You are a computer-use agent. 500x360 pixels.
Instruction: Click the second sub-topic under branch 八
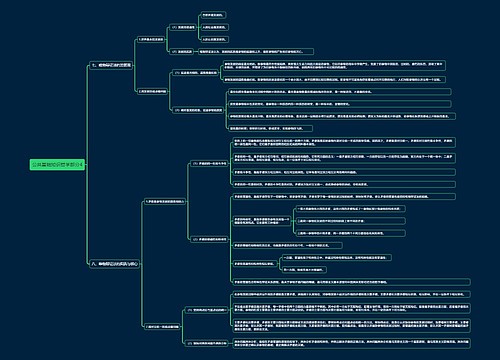pos(162,326)
